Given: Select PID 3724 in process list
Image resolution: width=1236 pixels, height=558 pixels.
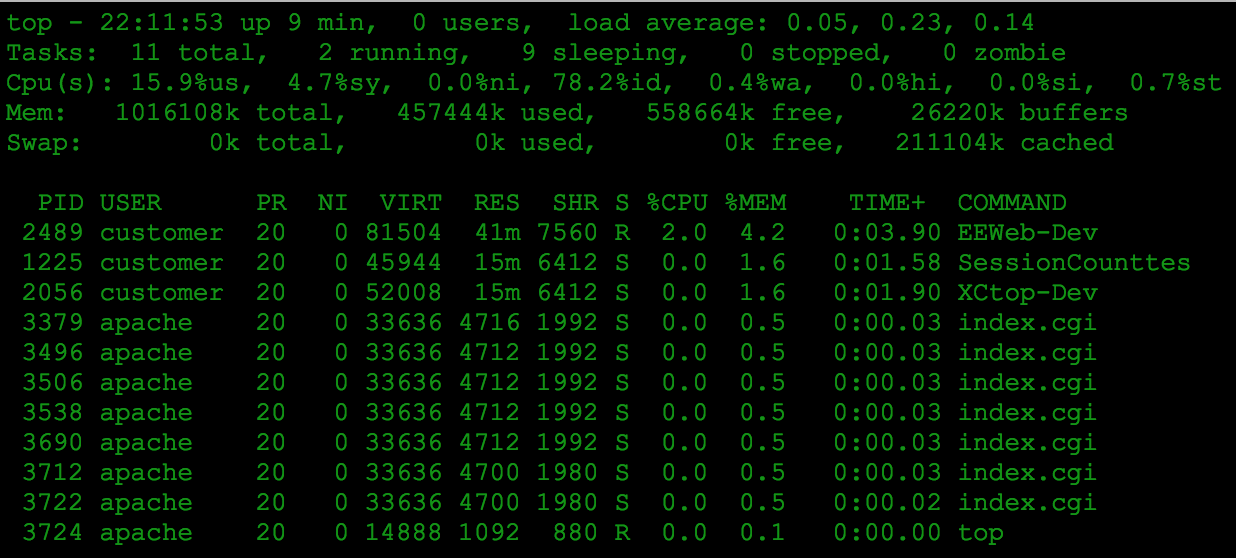Looking at the screenshot, I should pyautogui.click(x=53, y=532).
